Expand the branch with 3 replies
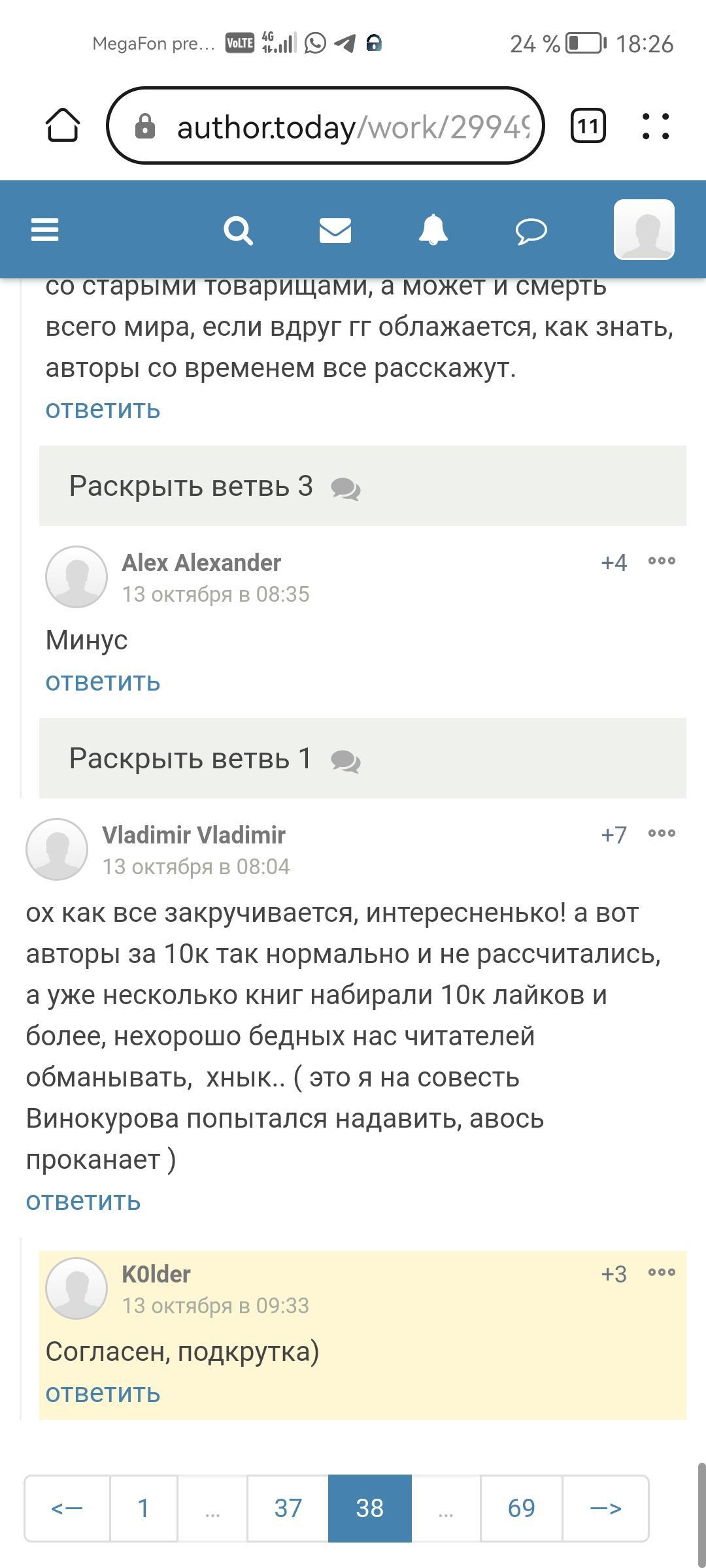The image size is (706, 1568). (362, 486)
